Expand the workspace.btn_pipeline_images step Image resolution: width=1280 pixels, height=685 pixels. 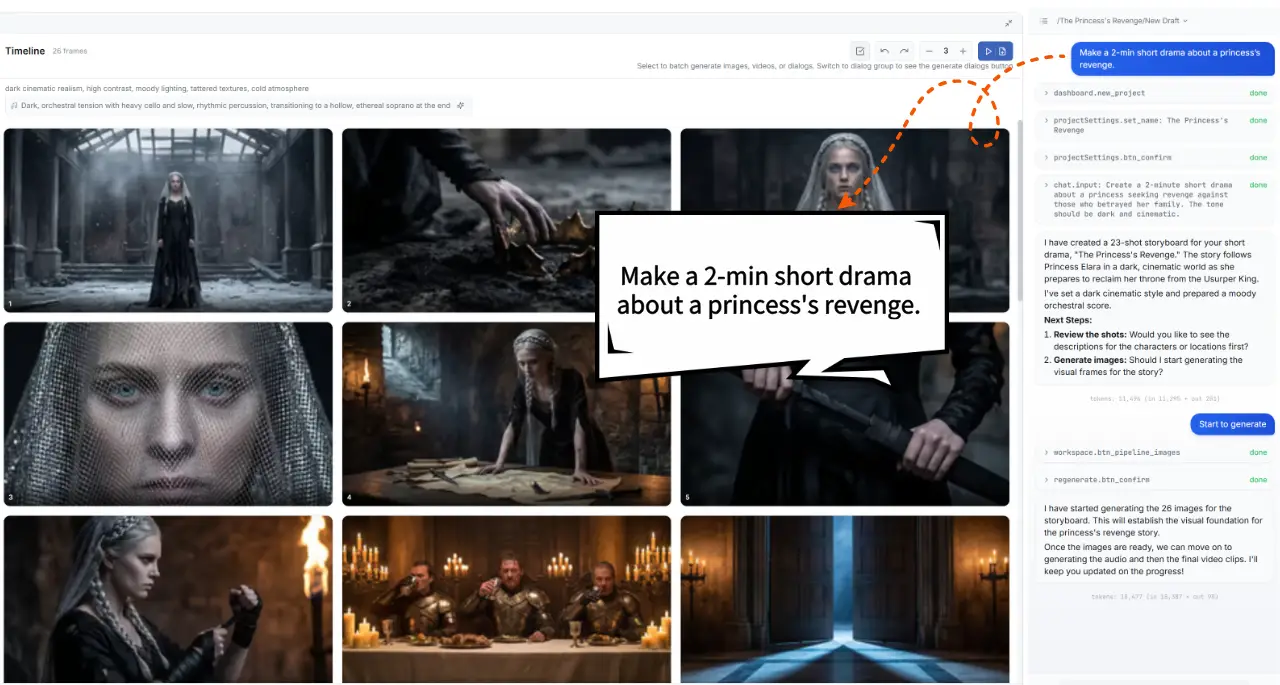[x=1046, y=453]
